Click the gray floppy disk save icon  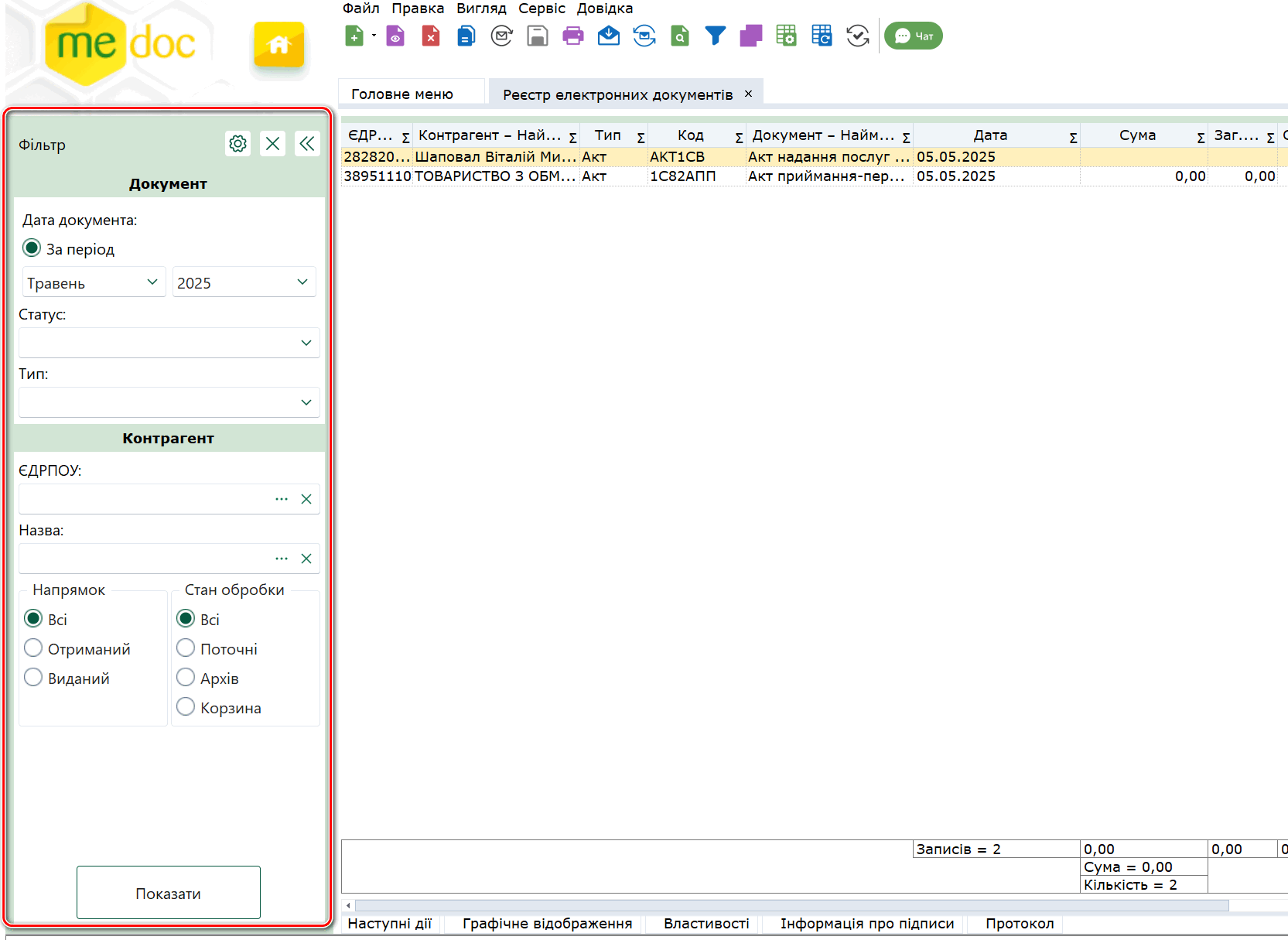coord(538,36)
